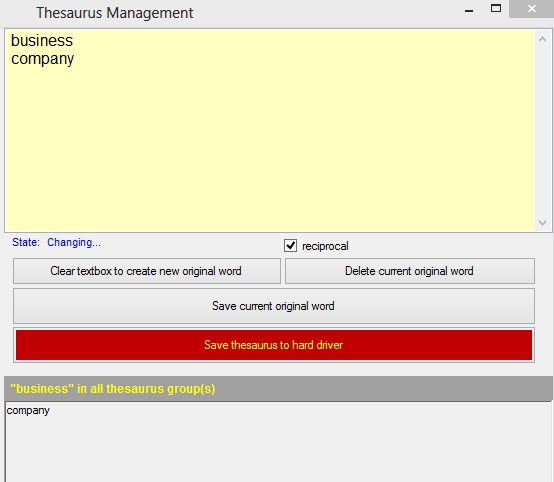Click empty area of the yellow textbox
Screen dimensions: 554x482
tap(269, 148)
